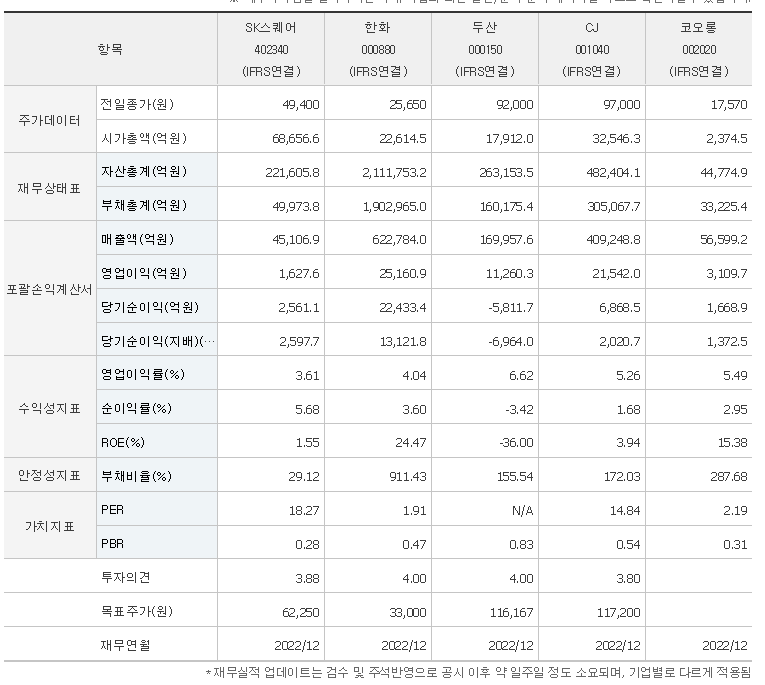Select the CJ column header
This screenshot has height=685, width=765.
pos(592,49)
